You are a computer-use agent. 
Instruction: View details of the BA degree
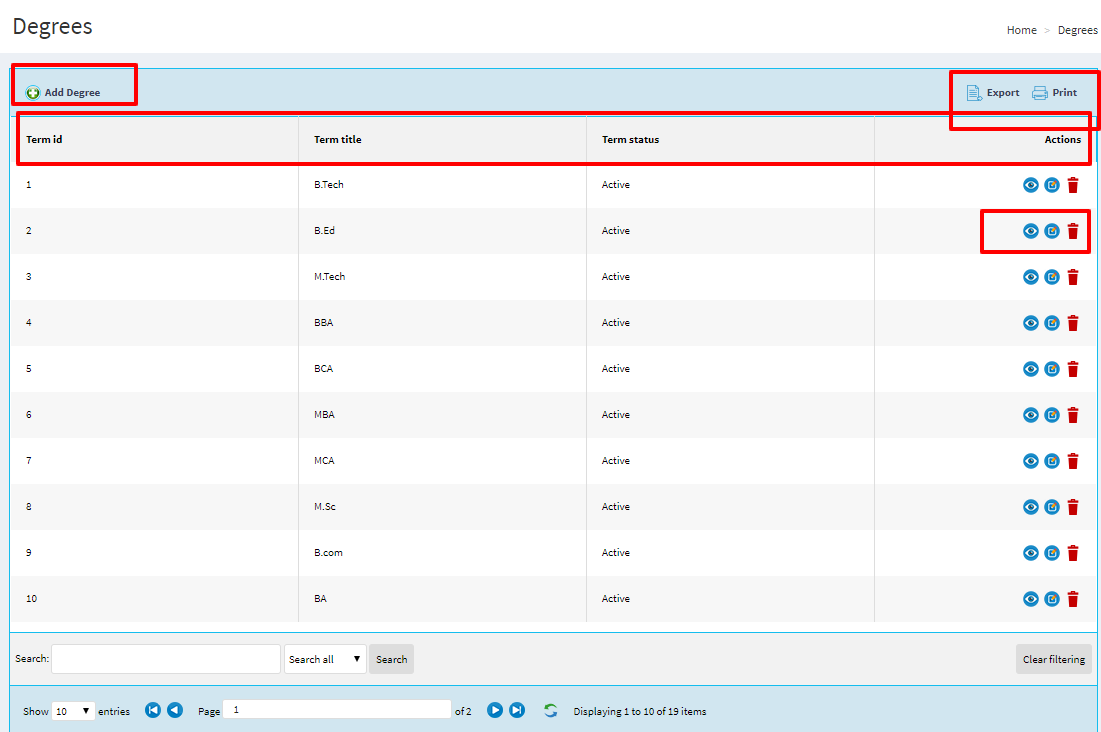point(1030,599)
